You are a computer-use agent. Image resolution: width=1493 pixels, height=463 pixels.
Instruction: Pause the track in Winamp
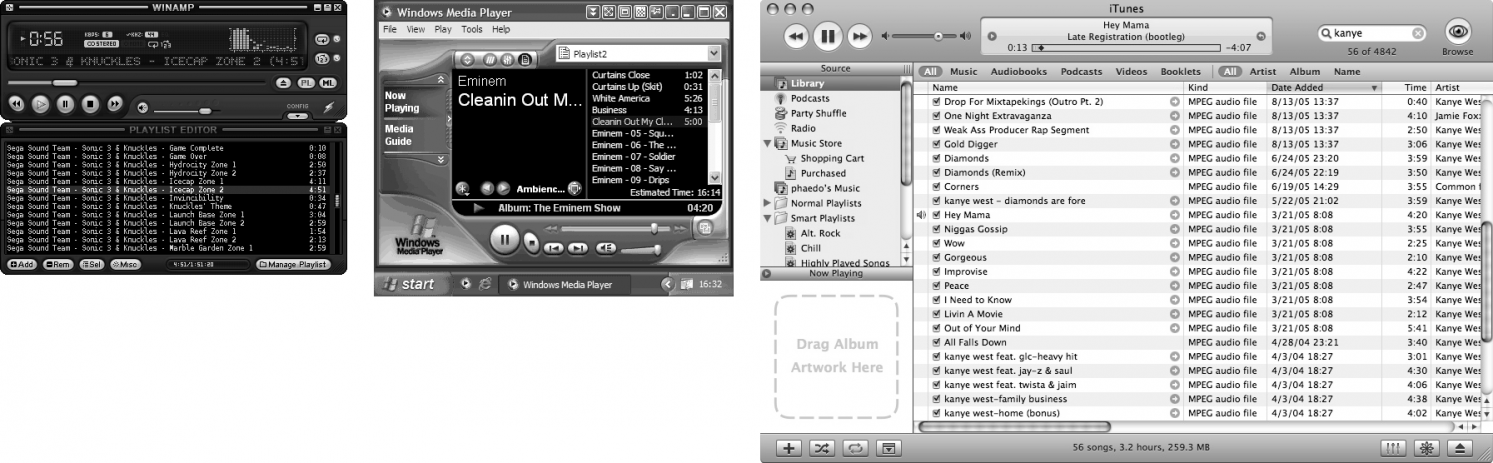[x=65, y=103]
